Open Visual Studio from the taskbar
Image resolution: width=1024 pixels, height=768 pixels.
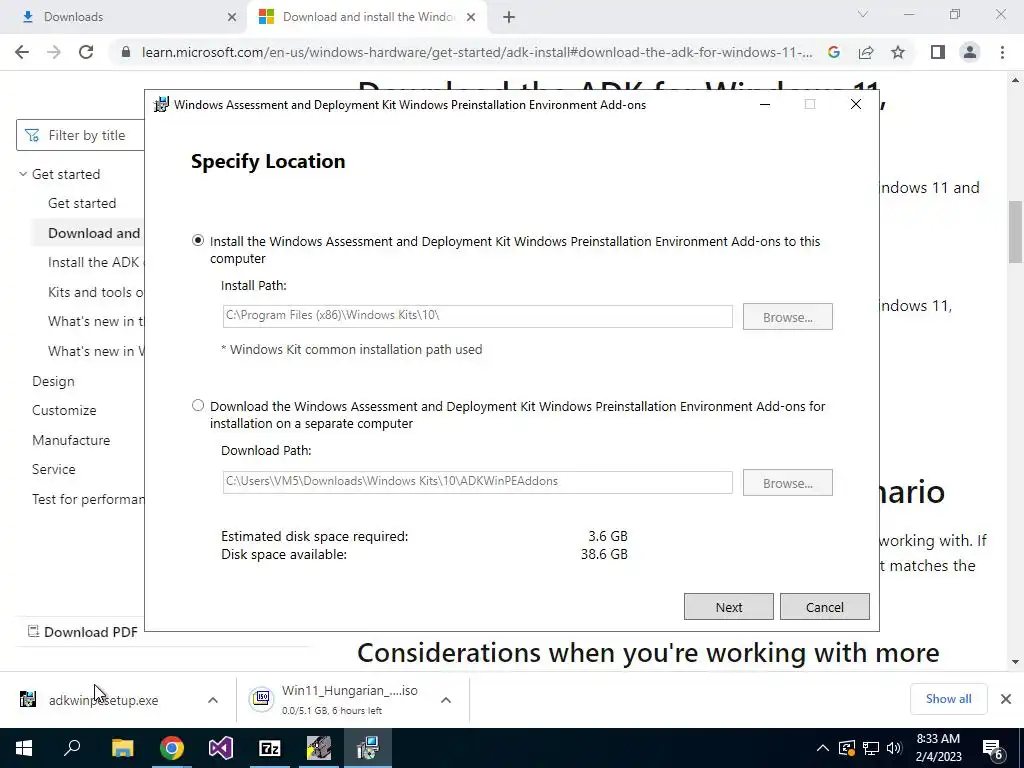pyautogui.click(x=221, y=748)
